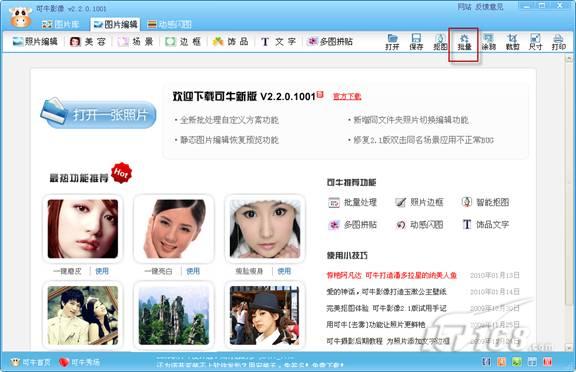Click 使用 next to 瘦脸瘦身
Screen dimensions: 576x372
[x=284, y=271]
